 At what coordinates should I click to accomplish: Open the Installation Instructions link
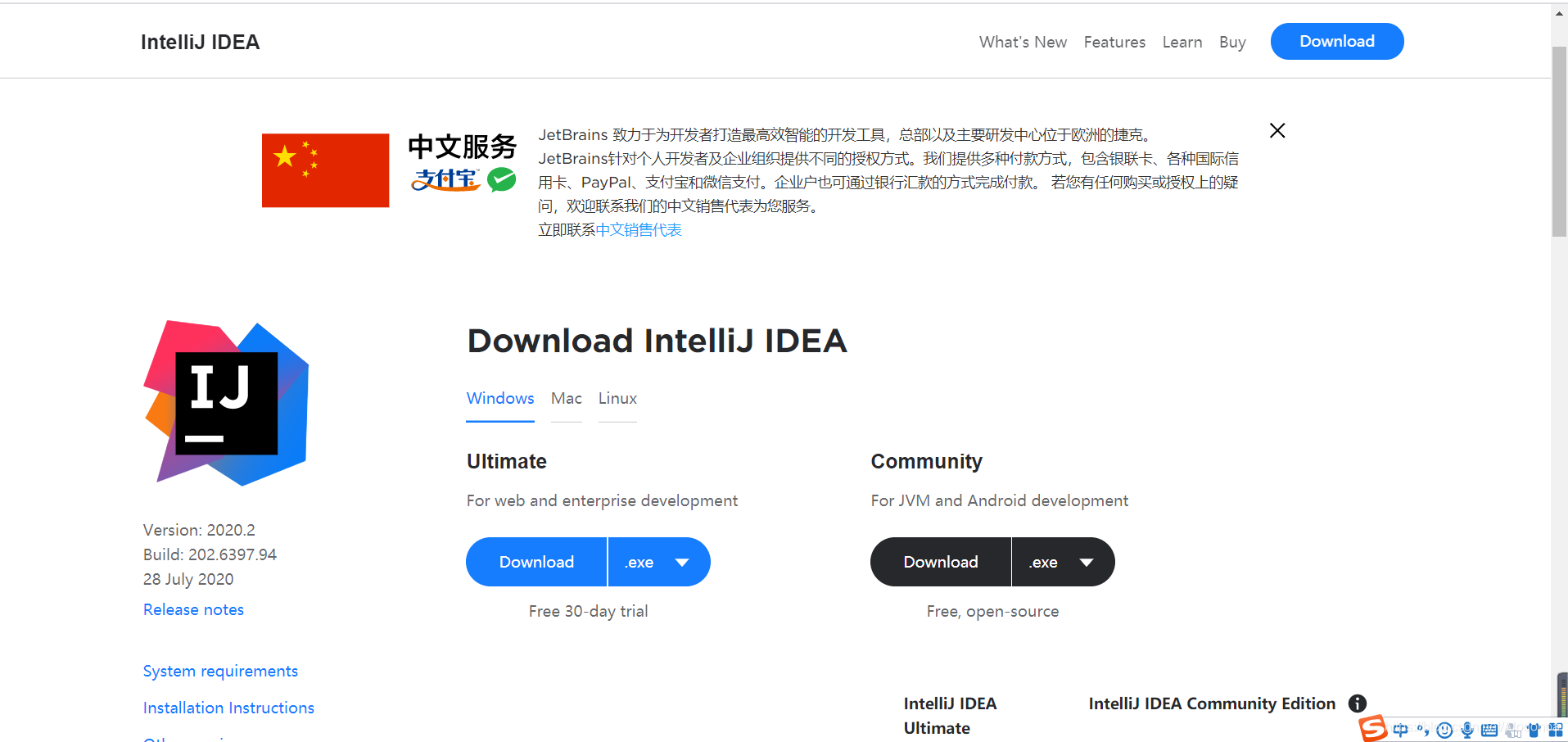click(x=228, y=708)
